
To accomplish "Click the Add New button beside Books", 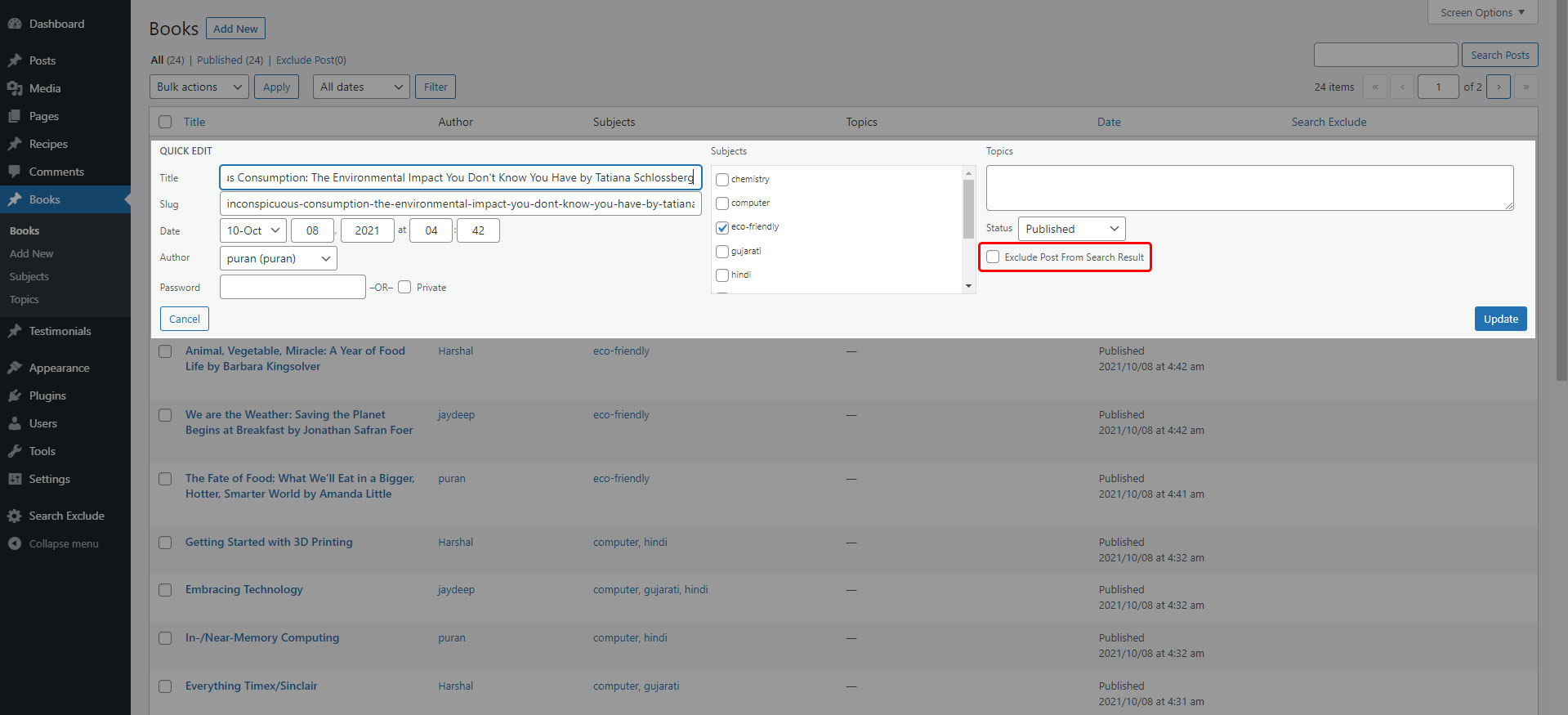I will pos(235,29).
